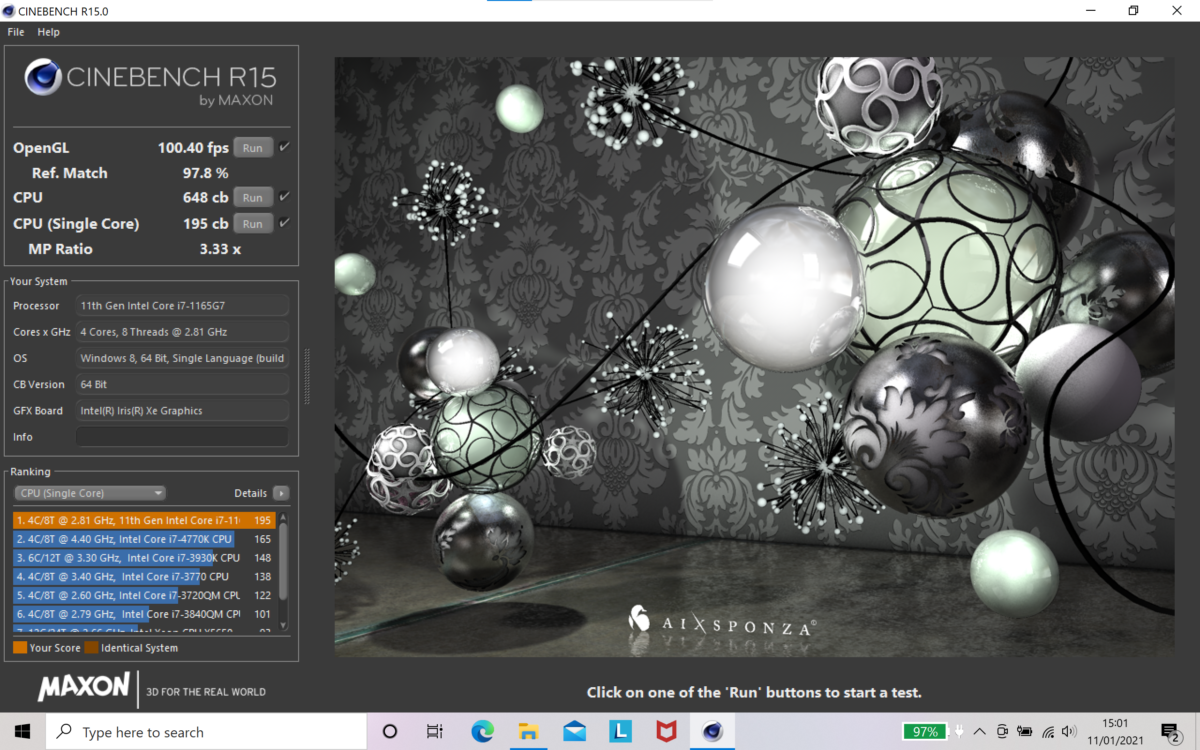Click the ranking list scroll-up arrow
This screenshot has width=1200, height=750.
point(284,519)
